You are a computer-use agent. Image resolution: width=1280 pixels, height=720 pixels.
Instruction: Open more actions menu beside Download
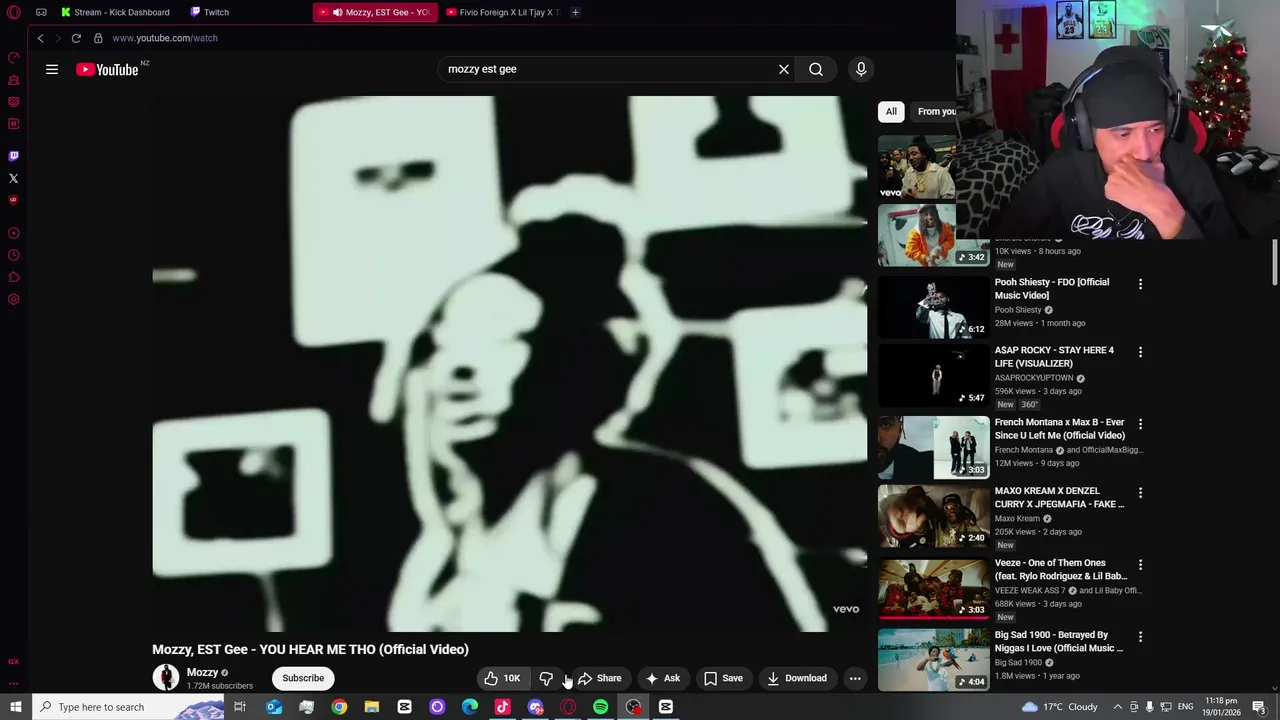855,678
